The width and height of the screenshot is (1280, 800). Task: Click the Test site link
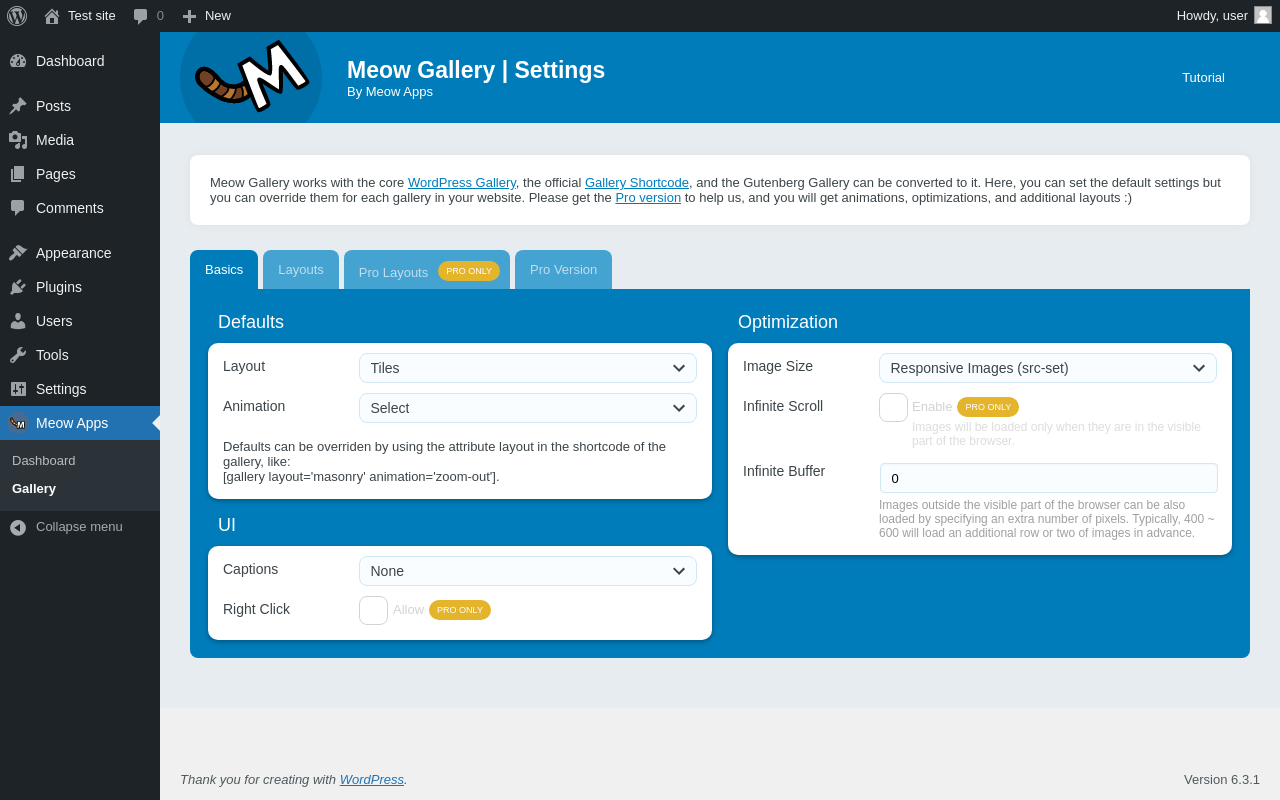(92, 16)
